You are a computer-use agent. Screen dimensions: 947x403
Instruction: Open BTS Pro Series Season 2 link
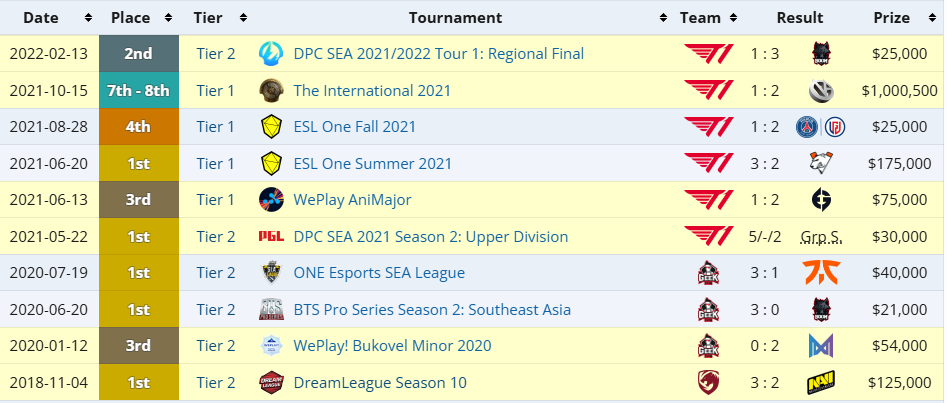pos(432,310)
